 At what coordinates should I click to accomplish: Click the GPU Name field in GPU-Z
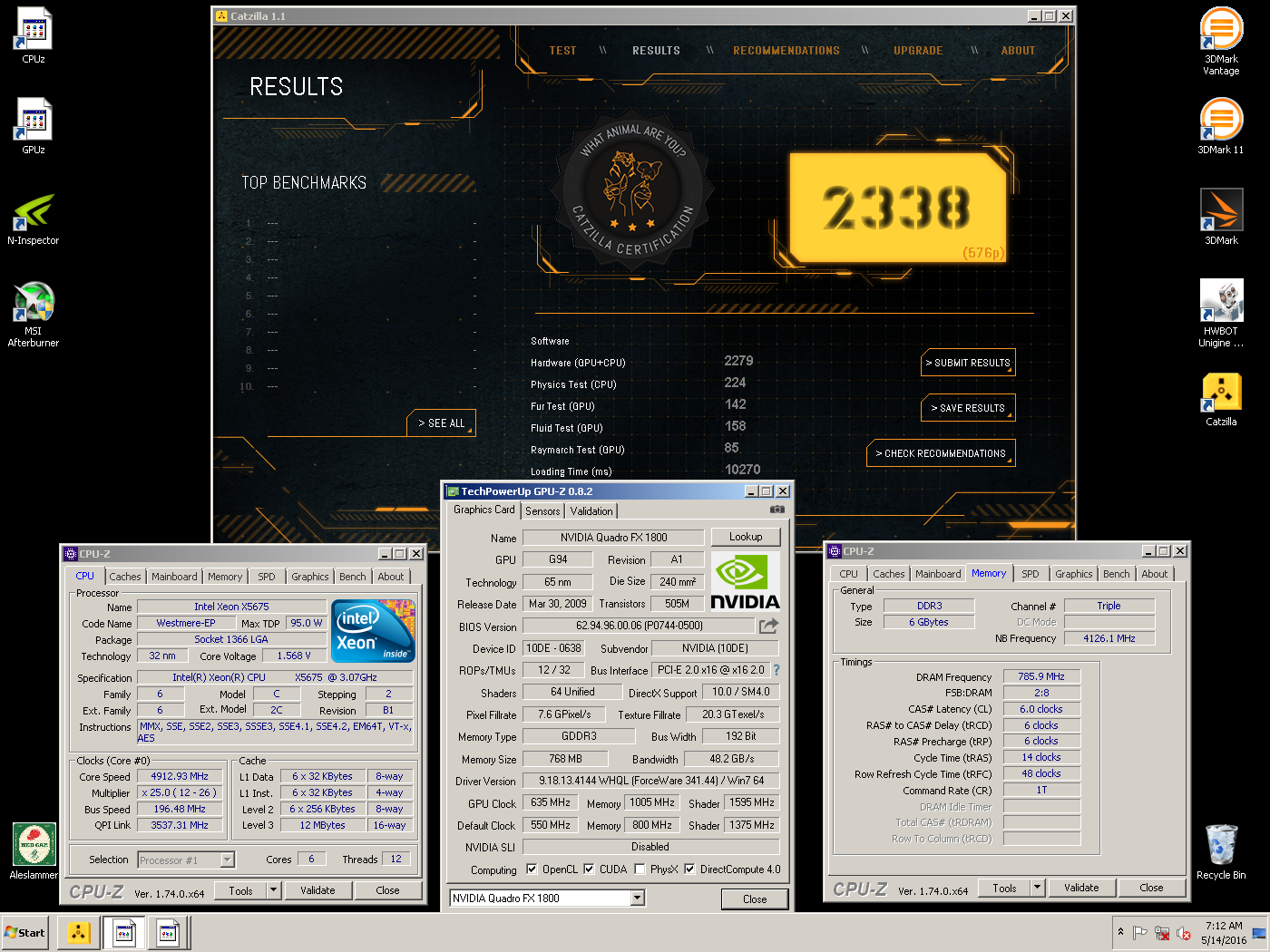click(613, 538)
